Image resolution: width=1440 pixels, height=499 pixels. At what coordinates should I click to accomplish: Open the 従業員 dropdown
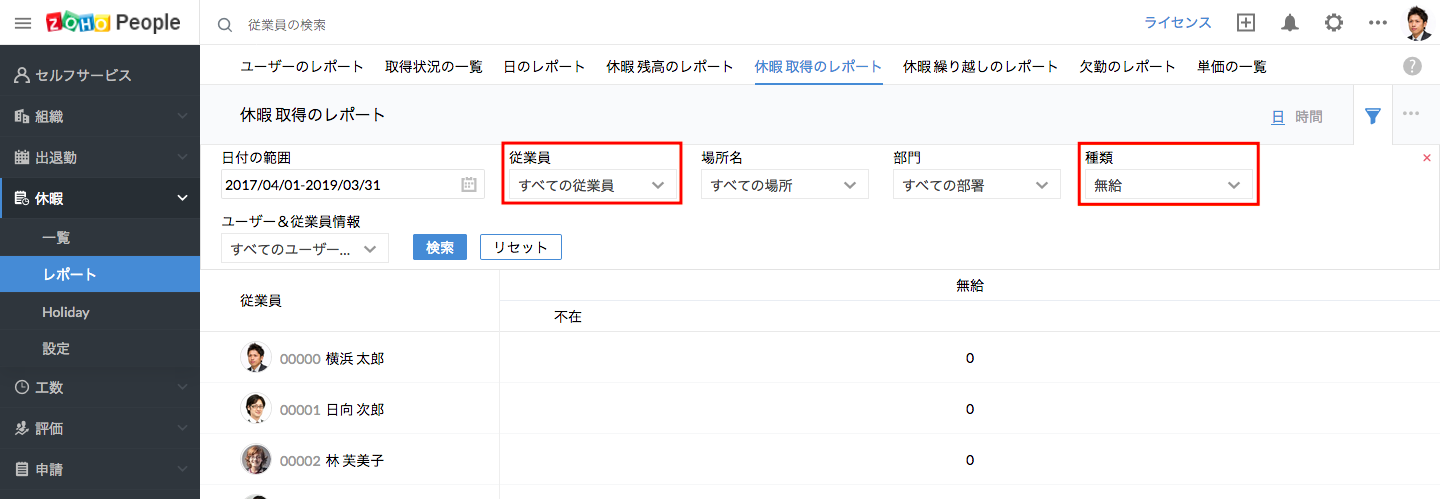591,185
